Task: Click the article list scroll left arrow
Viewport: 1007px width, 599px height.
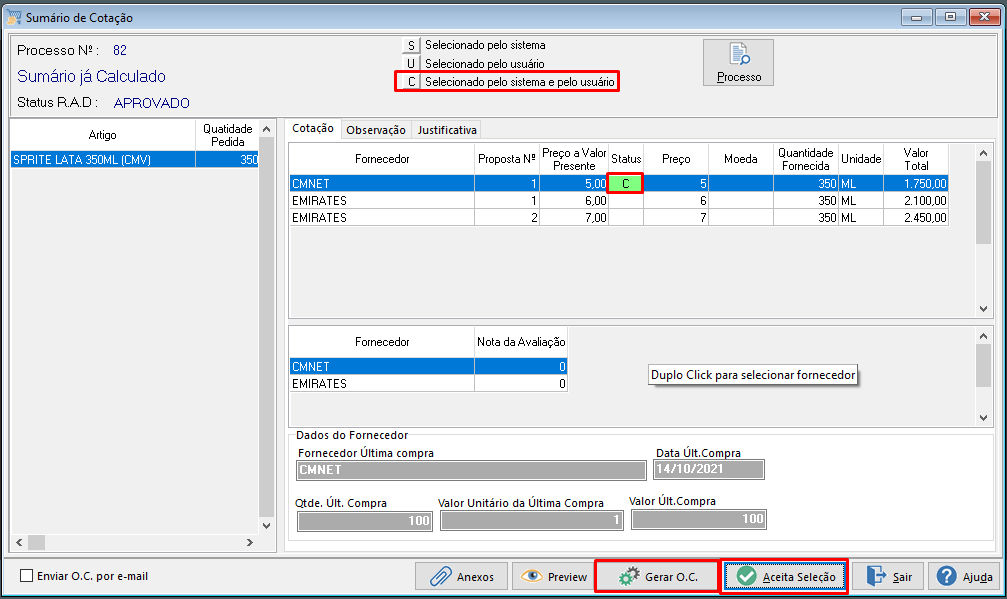Action: 19,543
